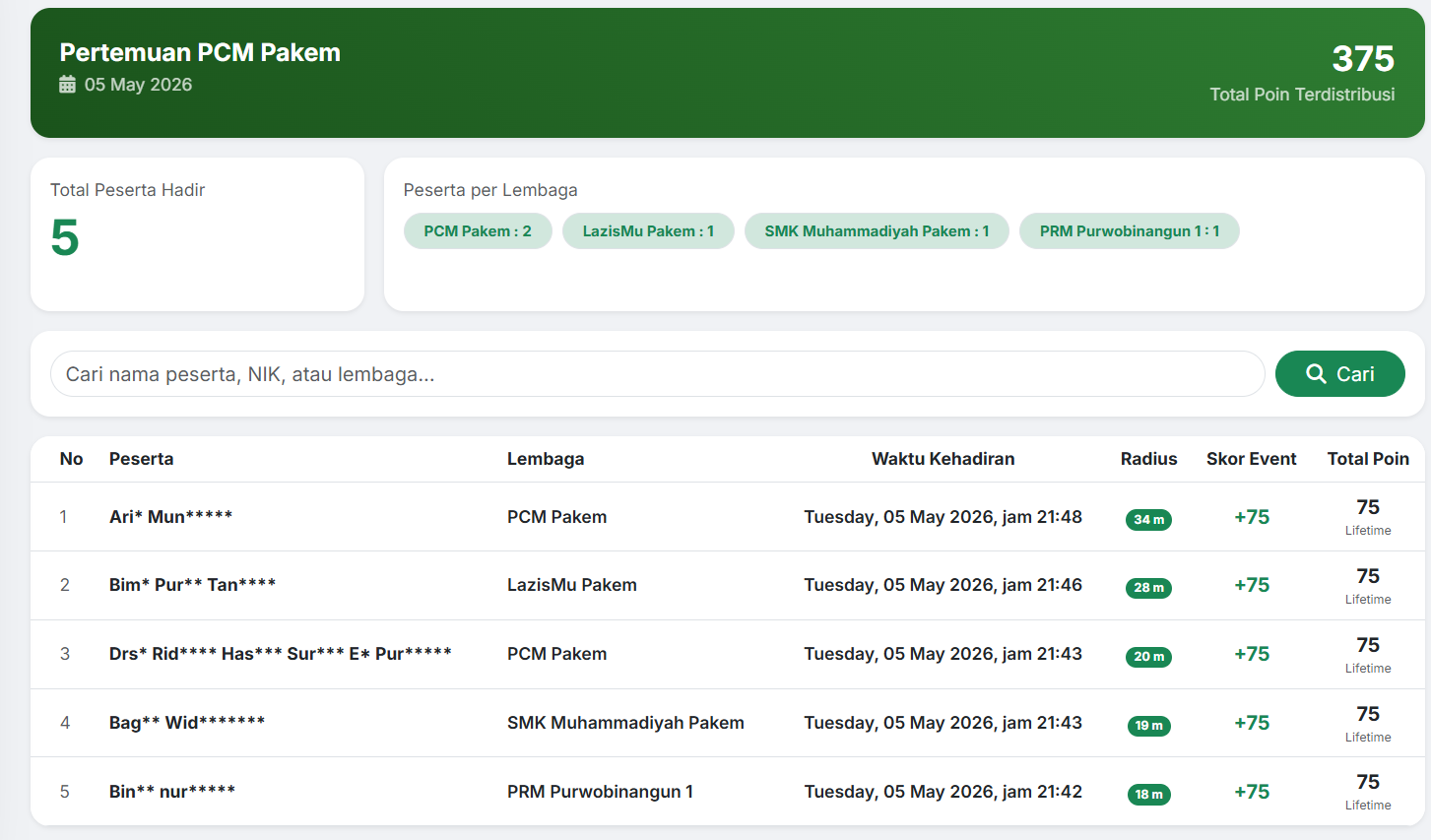The width and height of the screenshot is (1431, 840).
Task: Click the Total Poin column header
Action: coord(1368,459)
